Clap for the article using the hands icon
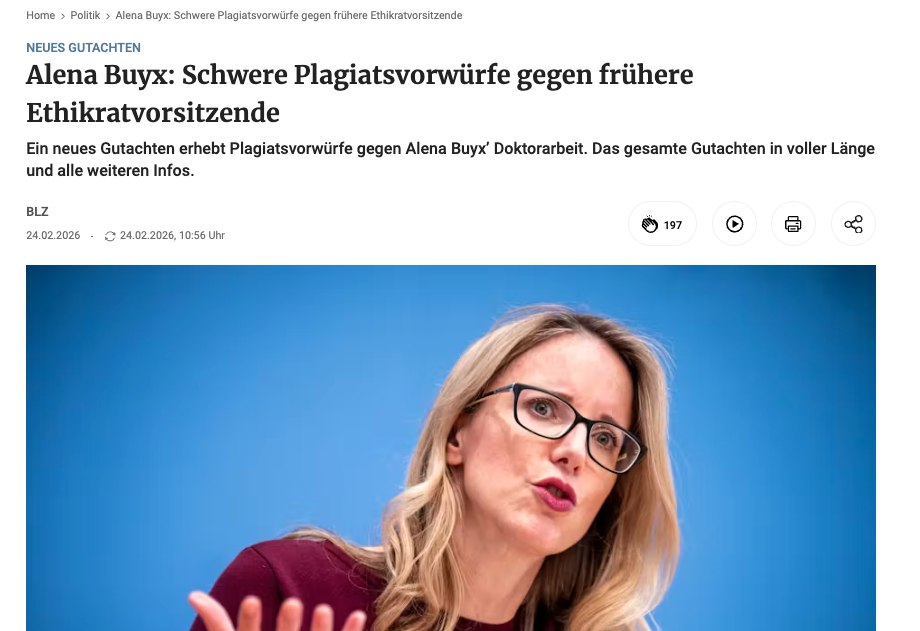This screenshot has height=631, width=920. click(x=650, y=224)
